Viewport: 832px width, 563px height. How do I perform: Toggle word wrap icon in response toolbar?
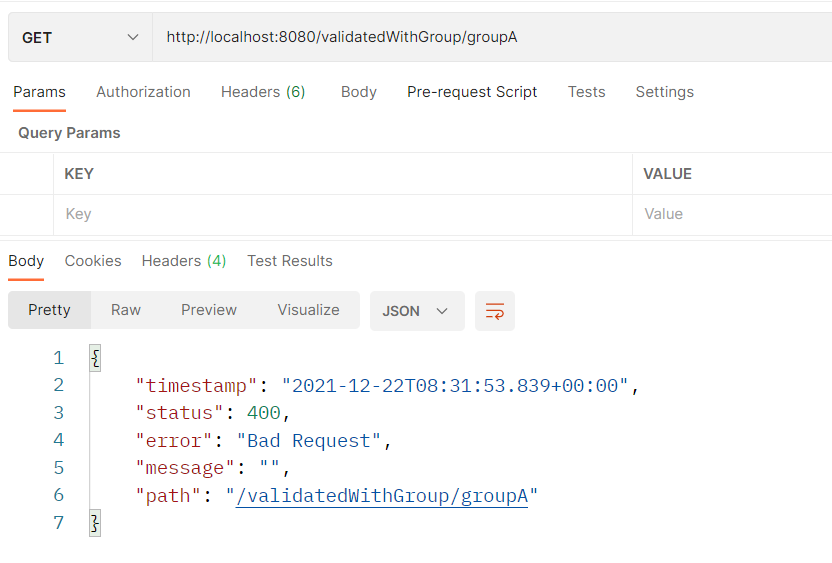click(495, 311)
